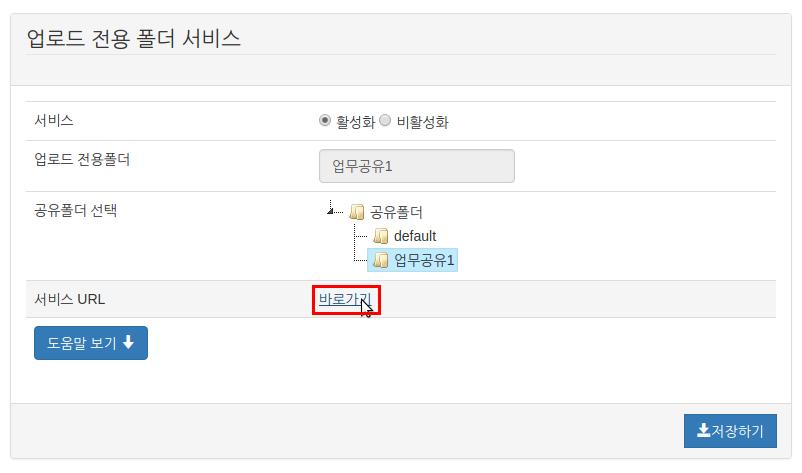Image resolution: width=802 pixels, height=473 pixels.
Task: Select the 비활성화 radio button
Action: click(385, 120)
